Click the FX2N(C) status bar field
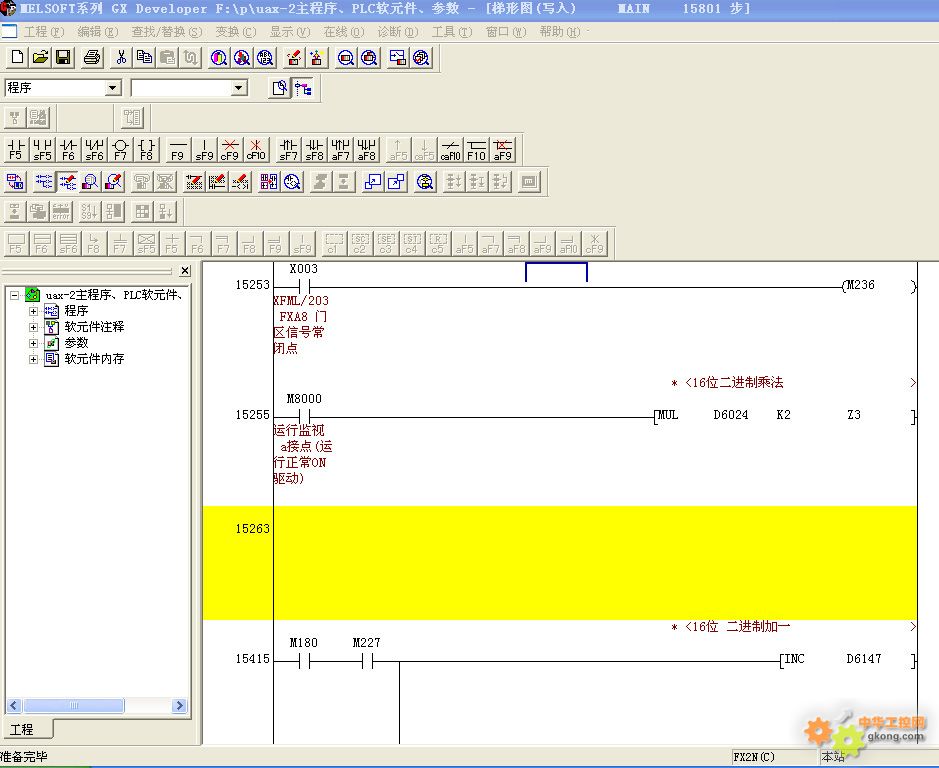This screenshot has width=939, height=768. 773,757
